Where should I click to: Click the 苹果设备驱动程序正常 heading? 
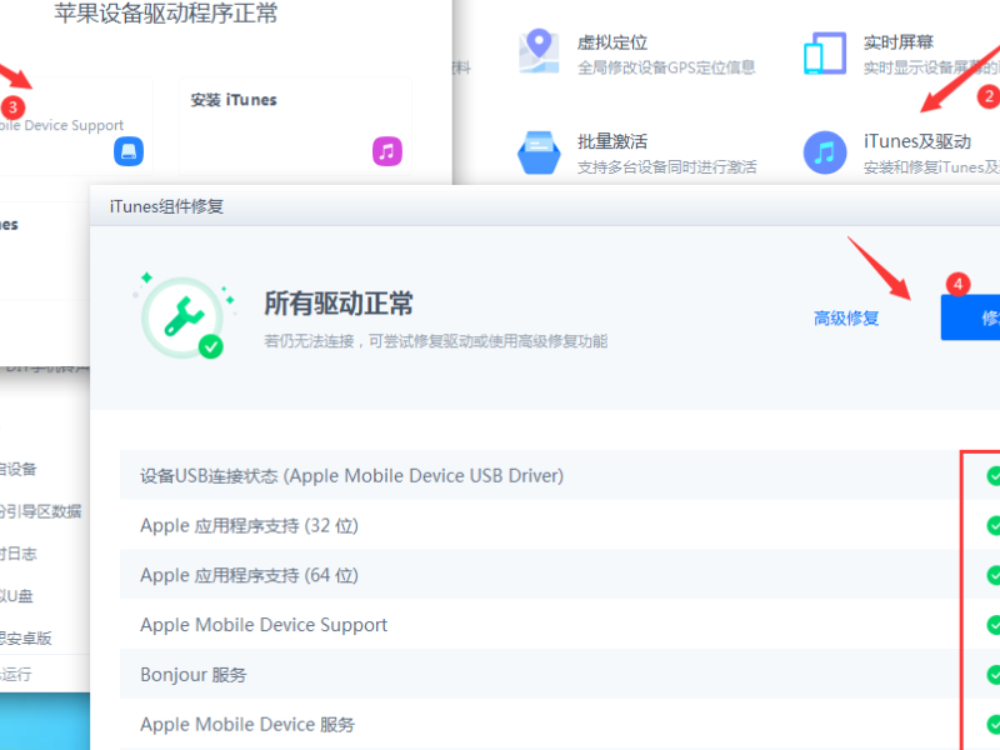coord(166,13)
